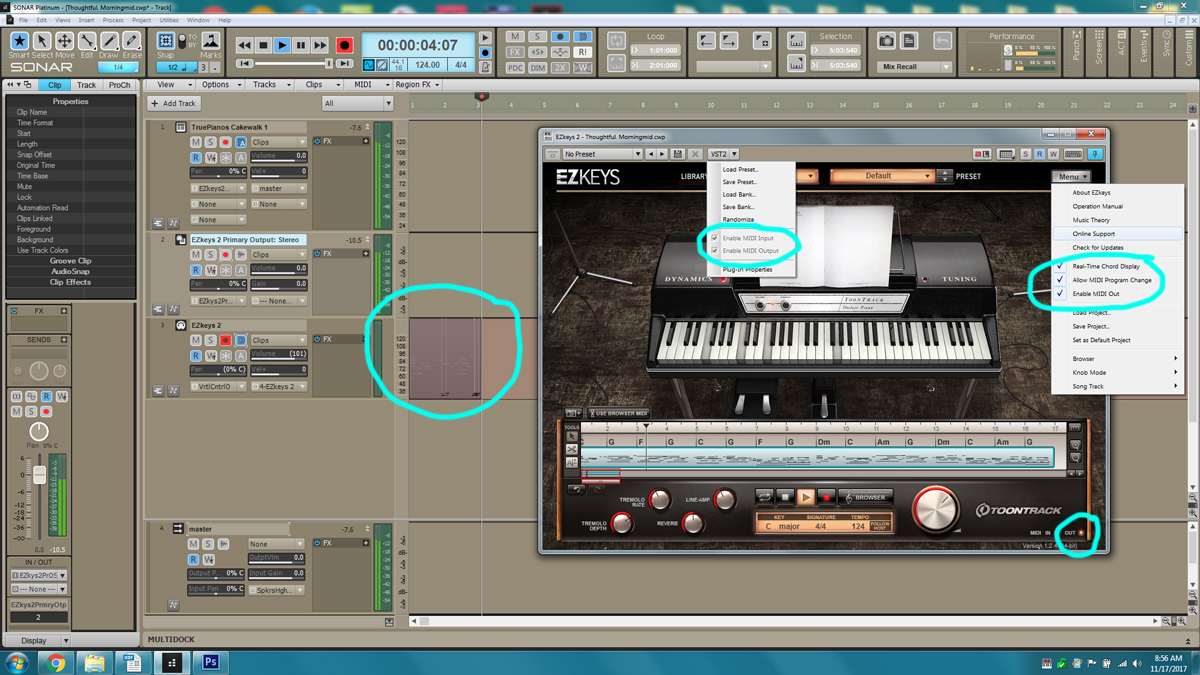Adjust the Reverb knob in EZkeys
The image size is (1200, 675).
coord(693,522)
